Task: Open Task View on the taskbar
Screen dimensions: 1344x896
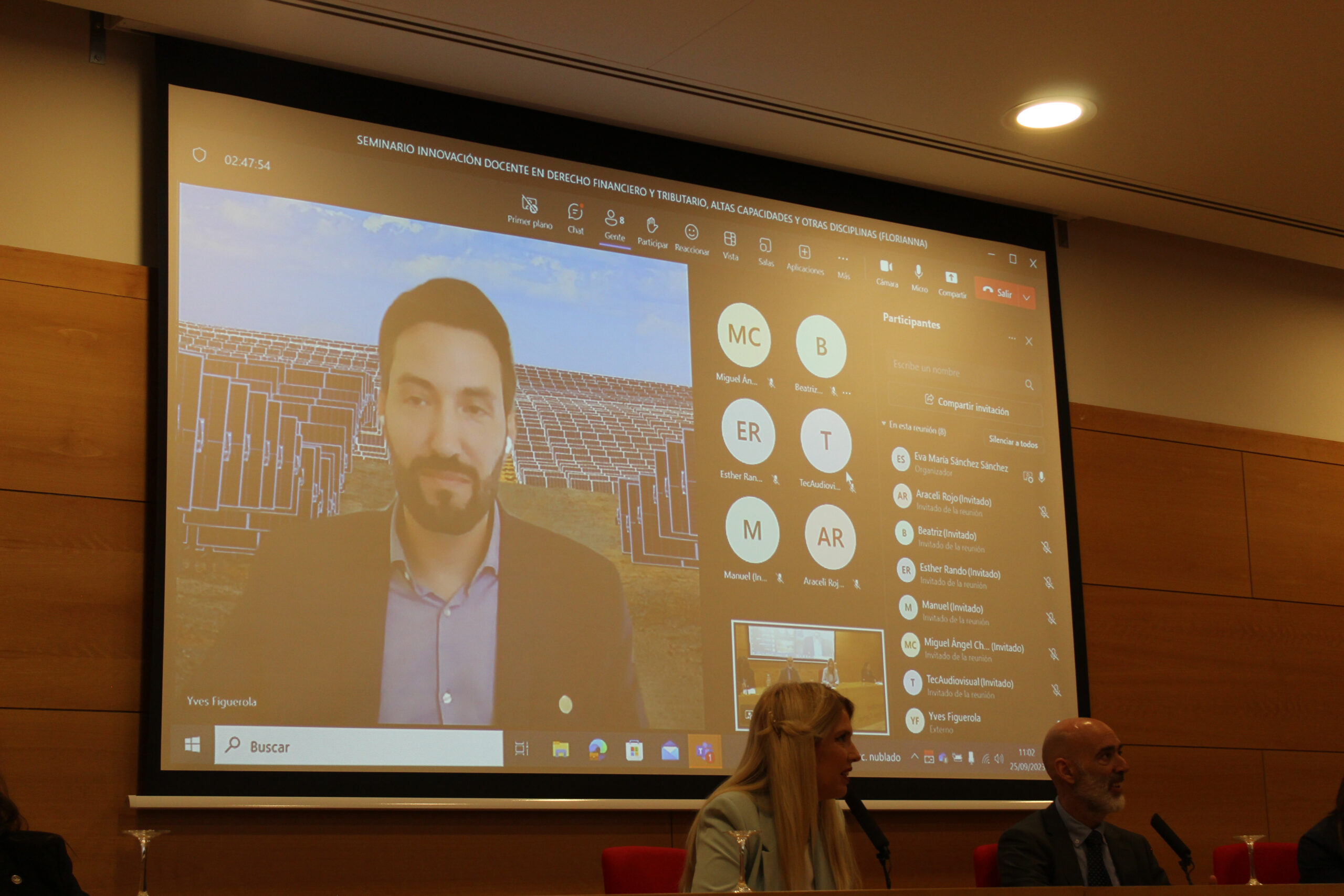Action: coord(522,748)
